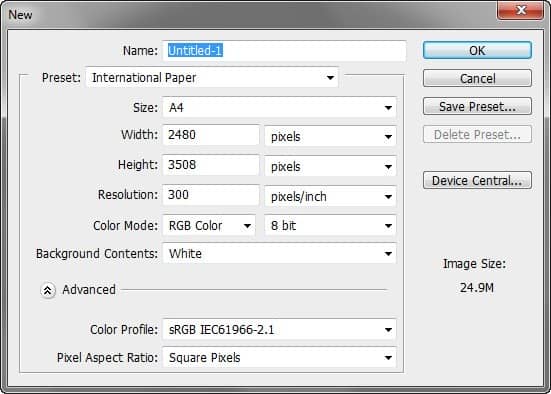Viewport: 551px width, 394px height.
Task: Click the Width field showing 2480
Action: pyautogui.click(x=211, y=135)
